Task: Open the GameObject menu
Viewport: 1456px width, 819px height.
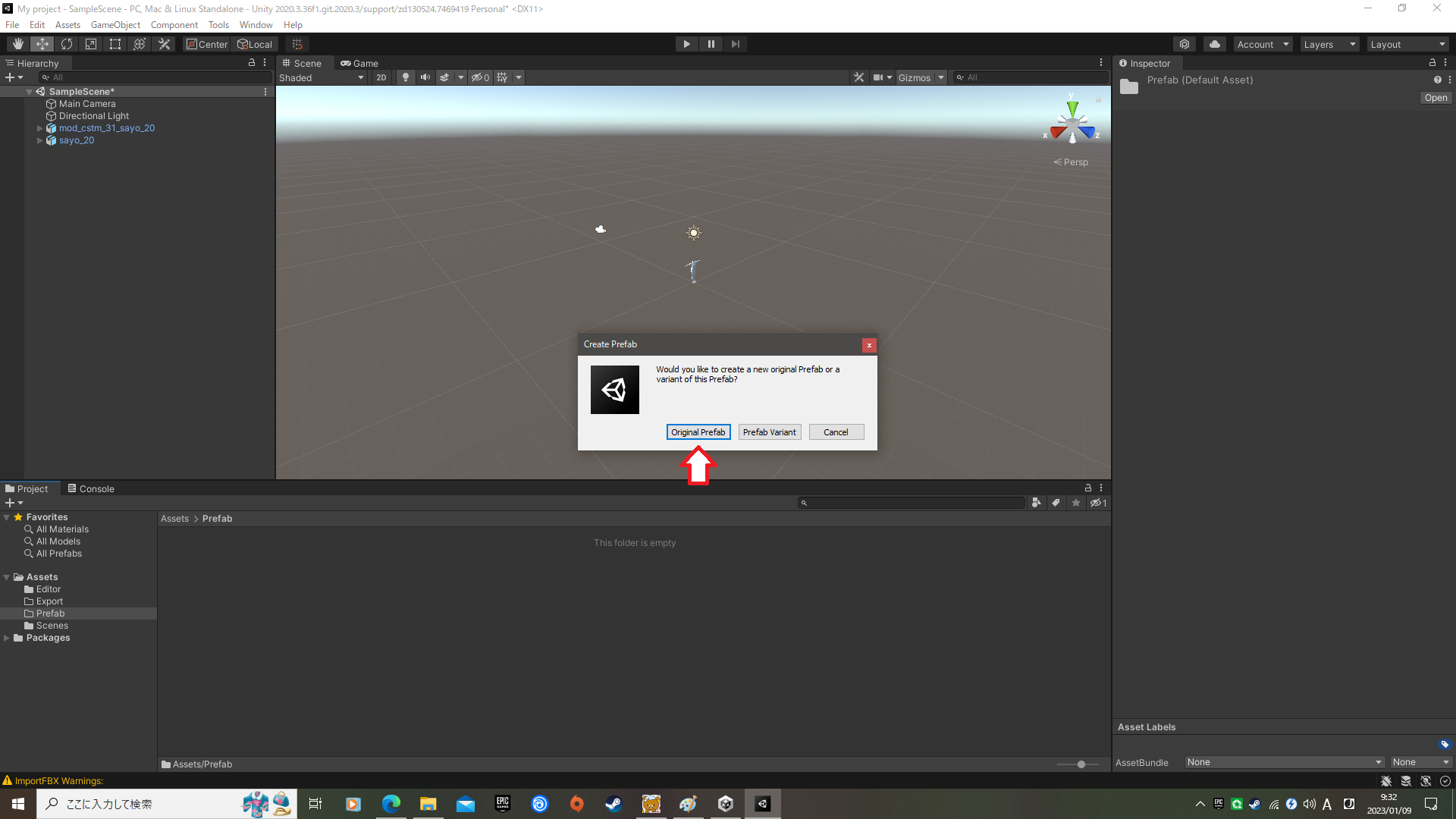Action: (115, 25)
